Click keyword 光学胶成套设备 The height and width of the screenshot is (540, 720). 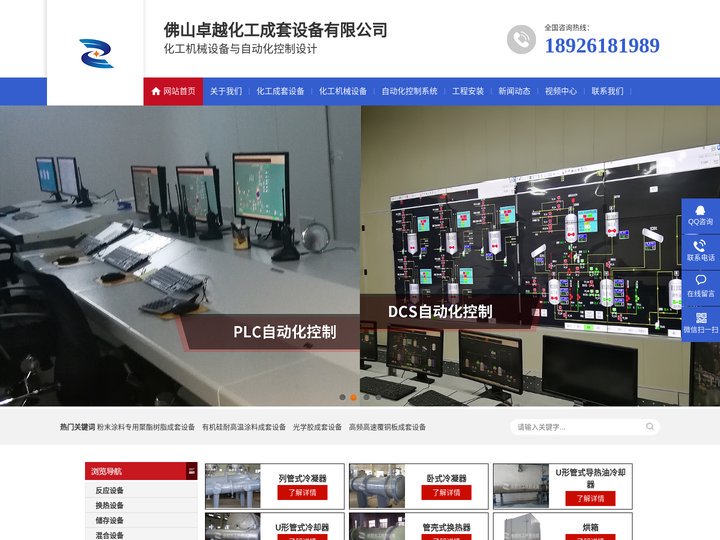pos(317,427)
